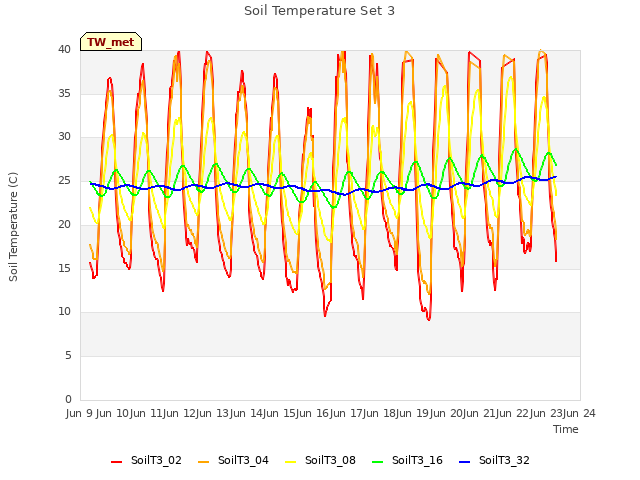Click the green SoilT3_16 legend swatch

click(x=378, y=462)
